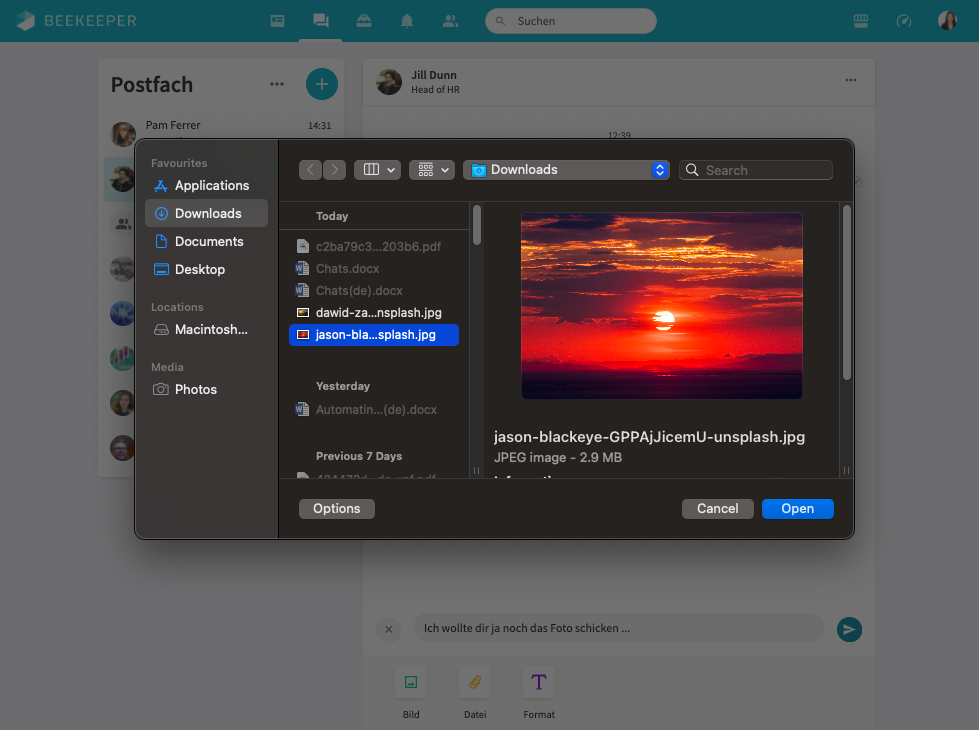Click the preview pane vertical scrollbar
The width and height of the screenshot is (979, 730).
click(x=847, y=292)
